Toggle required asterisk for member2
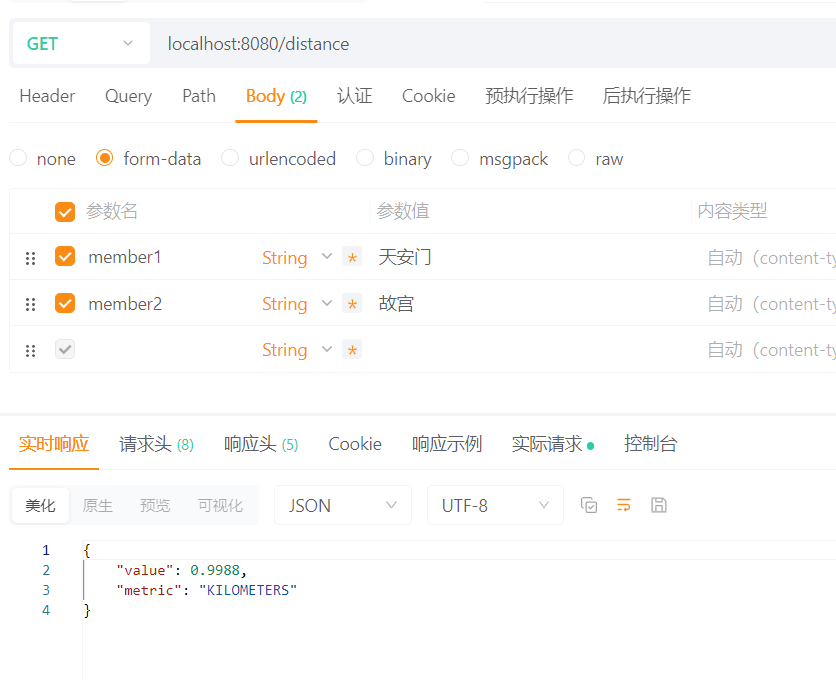 [352, 304]
